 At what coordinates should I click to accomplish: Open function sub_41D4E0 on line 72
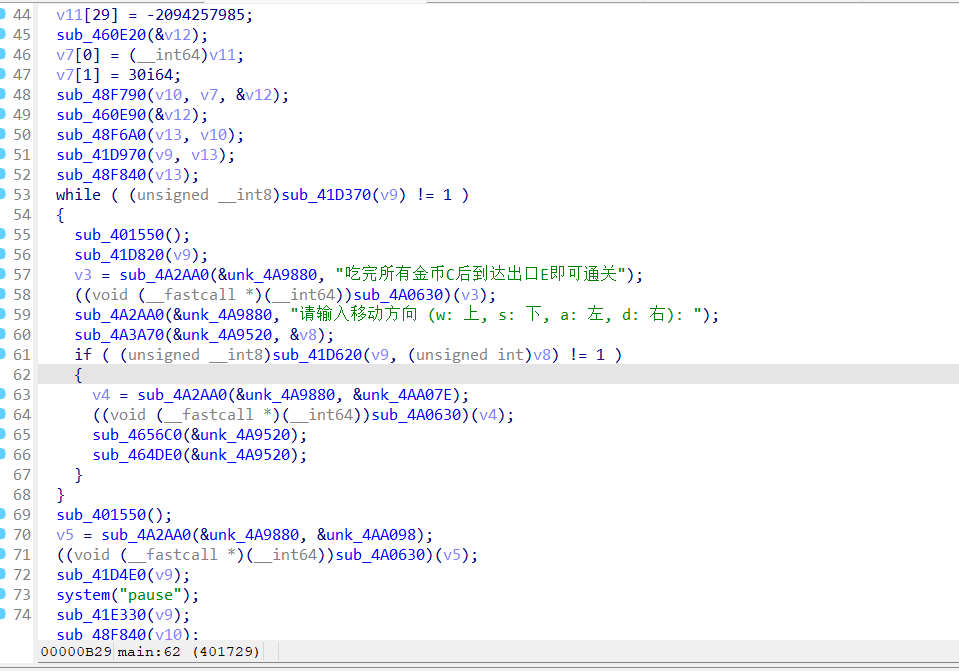point(101,574)
